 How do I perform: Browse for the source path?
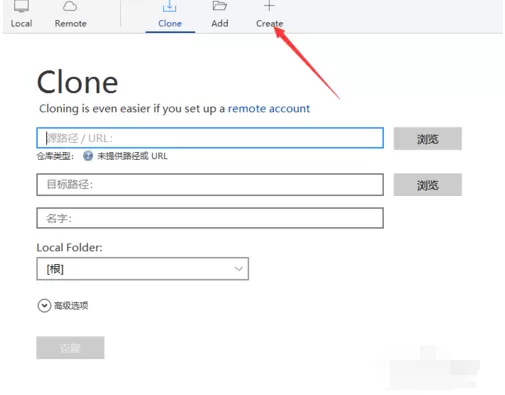pos(428,139)
